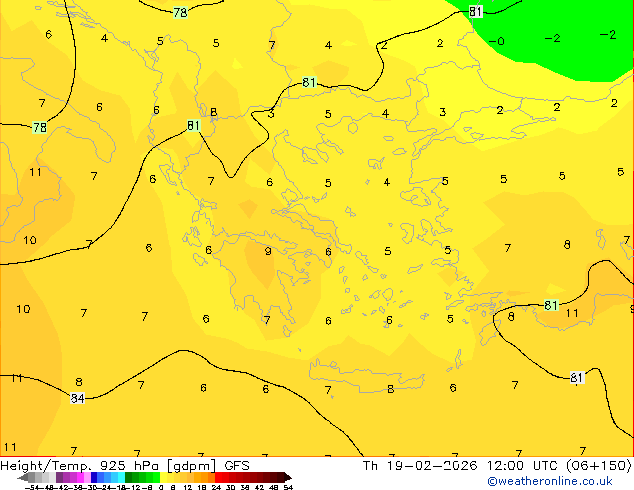Click the '-0' temperature value near the green area
The image size is (634, 490).
click(497, 41)
